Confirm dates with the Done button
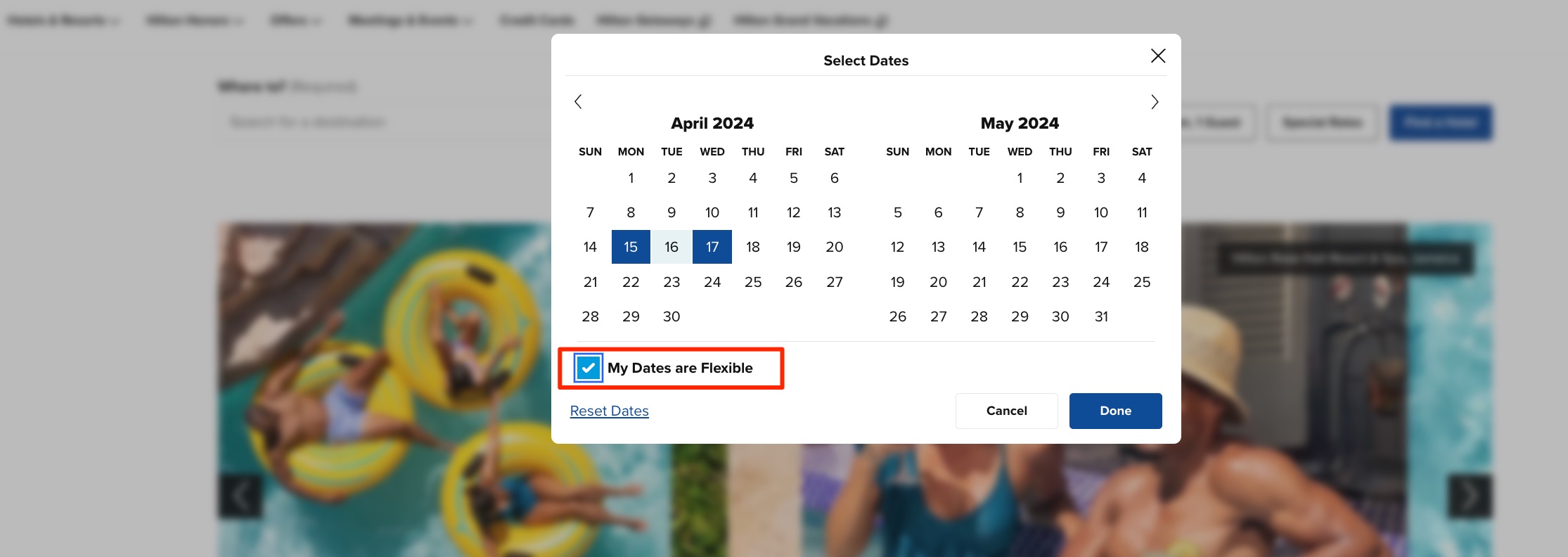 click(x=1115, y=411)
